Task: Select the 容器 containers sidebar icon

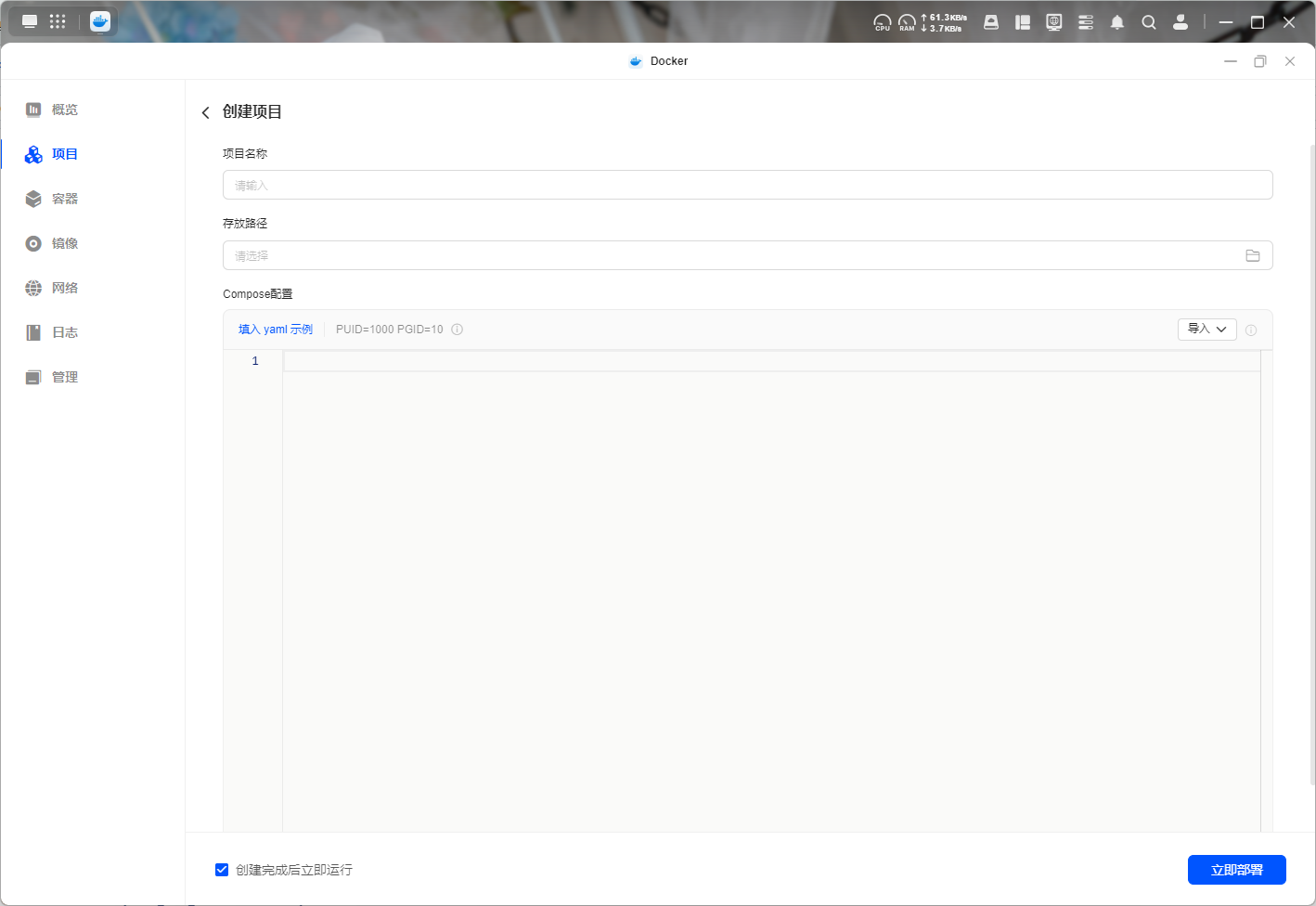Action: (33, 199)
